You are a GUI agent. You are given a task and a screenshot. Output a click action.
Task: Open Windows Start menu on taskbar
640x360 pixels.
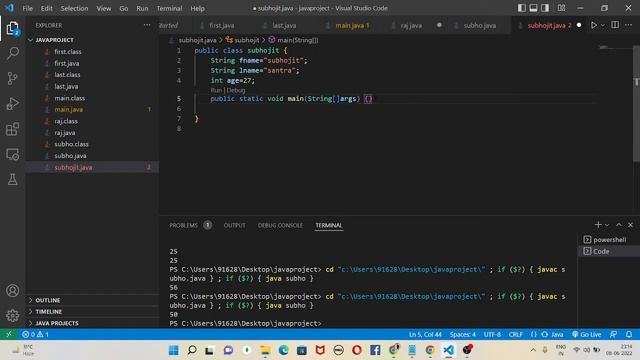[173, 350]
